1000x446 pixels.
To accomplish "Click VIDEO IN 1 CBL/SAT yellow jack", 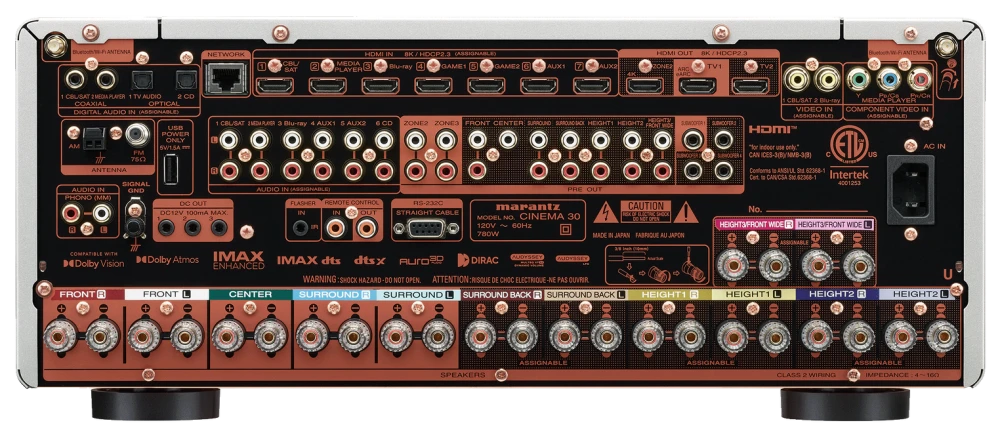I will 796,80.
